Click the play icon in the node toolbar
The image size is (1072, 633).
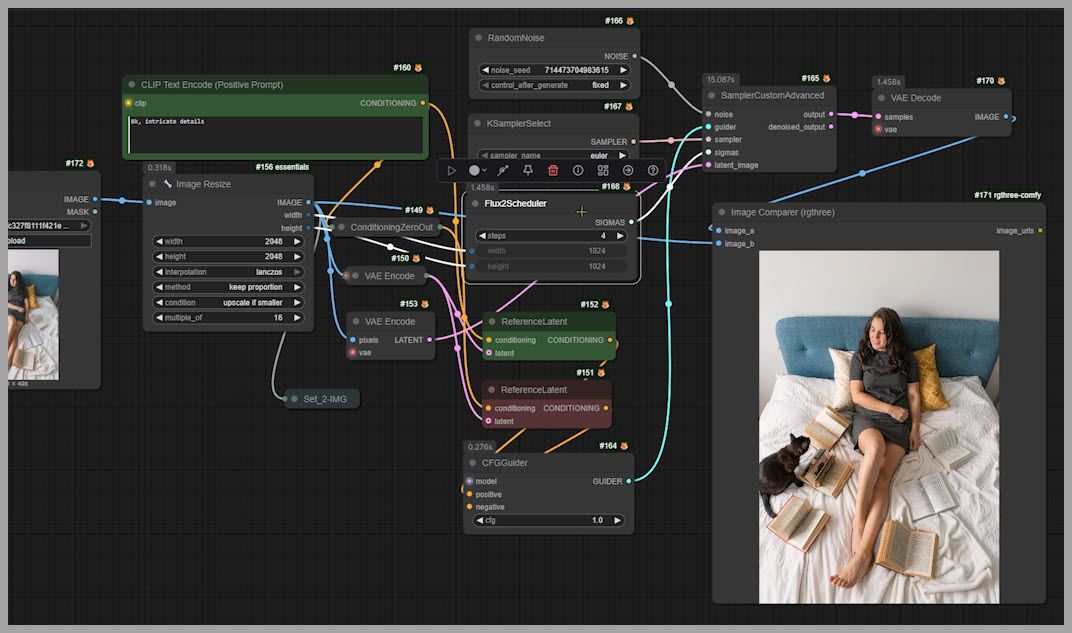[x=451, y=170]
